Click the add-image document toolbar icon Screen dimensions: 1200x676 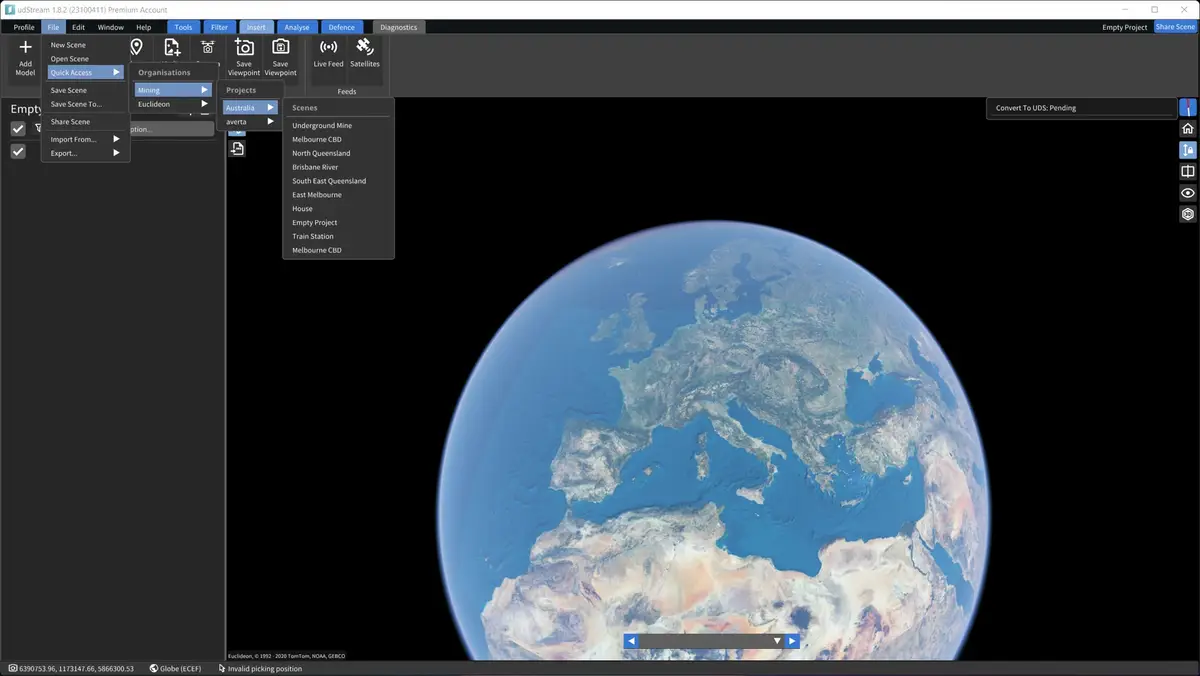tap(172, 47)
